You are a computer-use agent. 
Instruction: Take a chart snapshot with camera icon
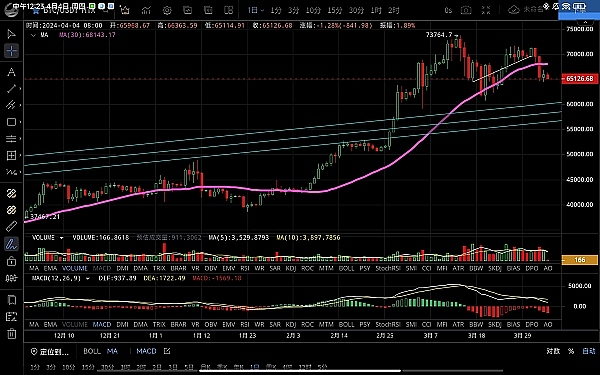pos(466,10)
